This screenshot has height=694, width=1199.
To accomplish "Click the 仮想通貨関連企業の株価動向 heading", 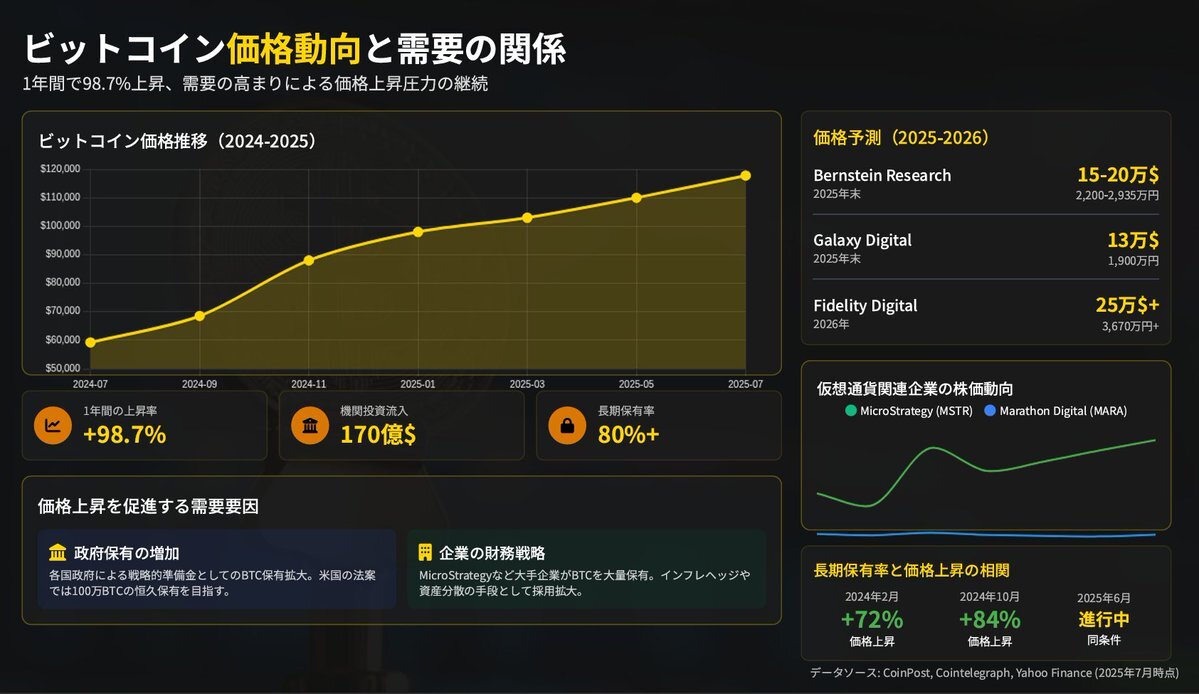I will [915, 388].
